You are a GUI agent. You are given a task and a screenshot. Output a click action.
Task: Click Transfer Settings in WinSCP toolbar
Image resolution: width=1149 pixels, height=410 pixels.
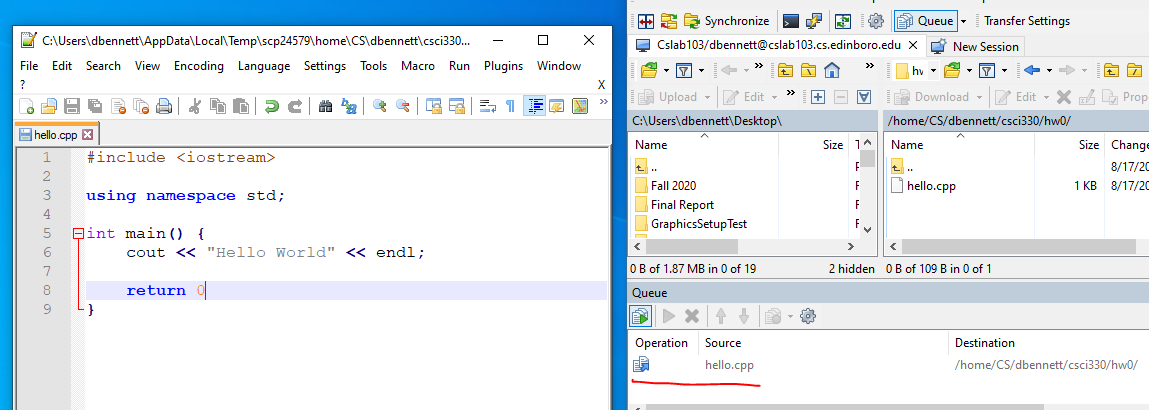(1027, 20)
